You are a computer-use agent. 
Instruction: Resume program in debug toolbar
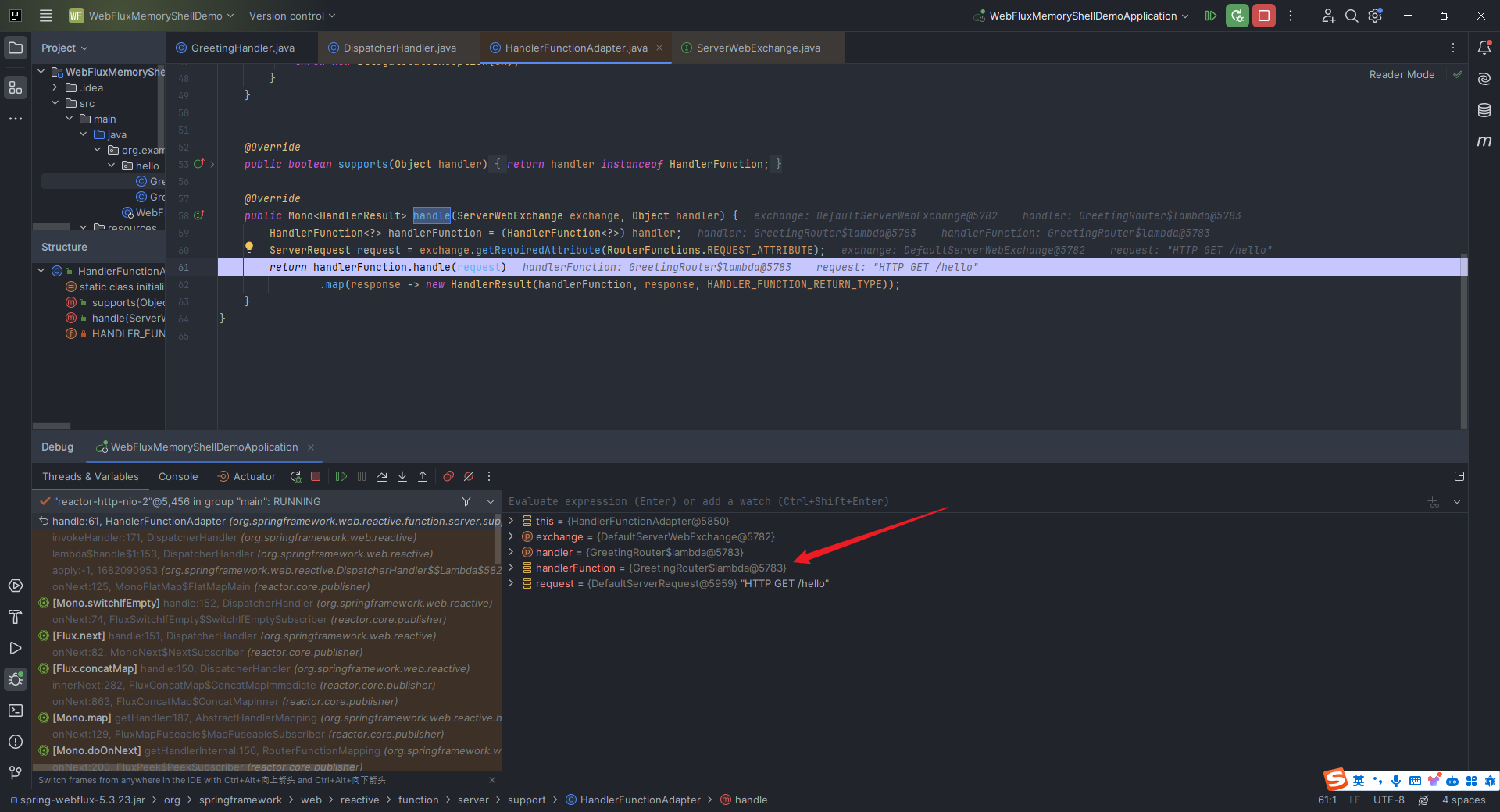(x=341, y=476)
